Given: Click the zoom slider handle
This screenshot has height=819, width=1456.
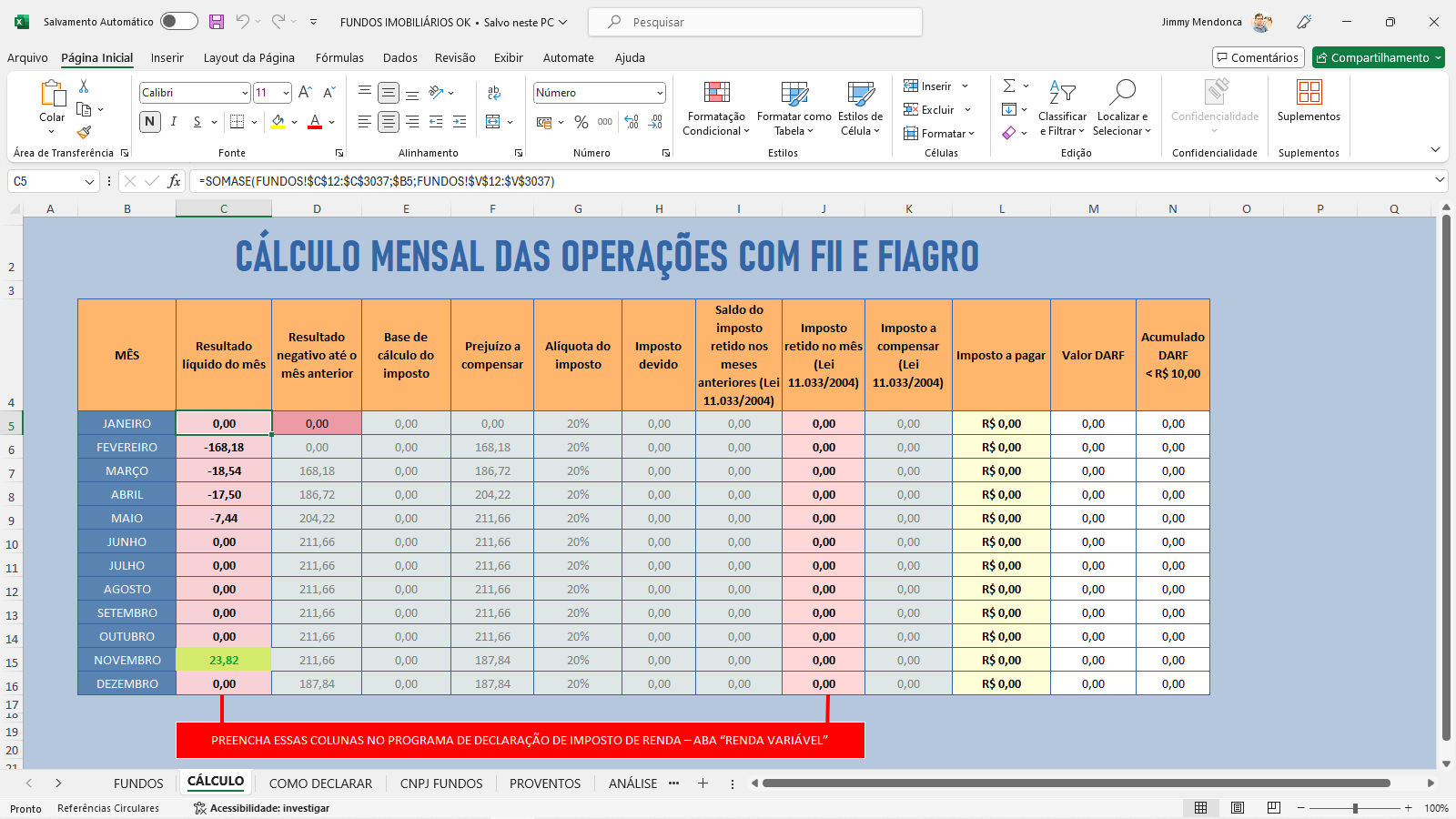Looking at the screenshot, I should [1355, 808].
